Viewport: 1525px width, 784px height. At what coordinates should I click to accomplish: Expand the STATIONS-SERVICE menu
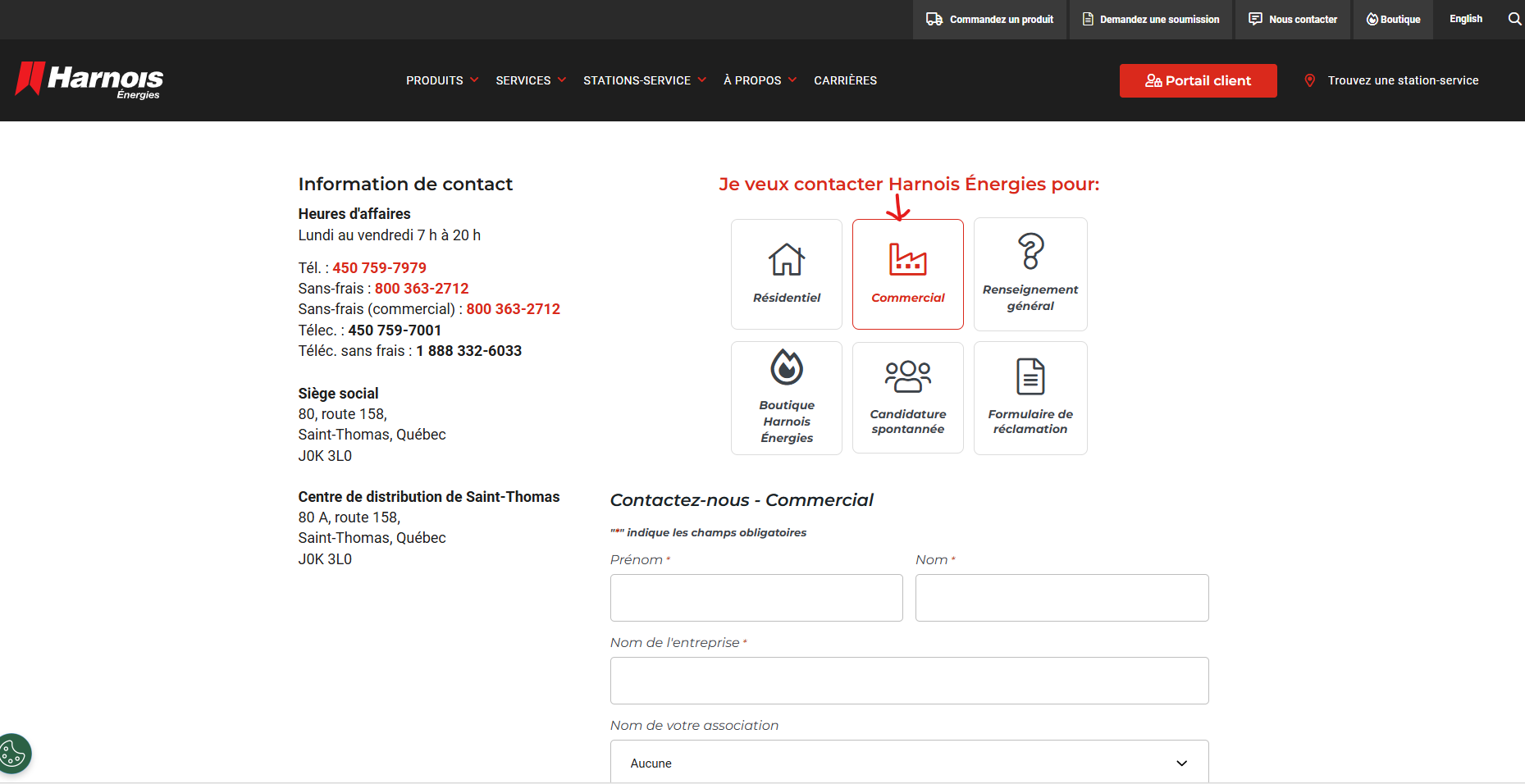click(x=645, y=80)
